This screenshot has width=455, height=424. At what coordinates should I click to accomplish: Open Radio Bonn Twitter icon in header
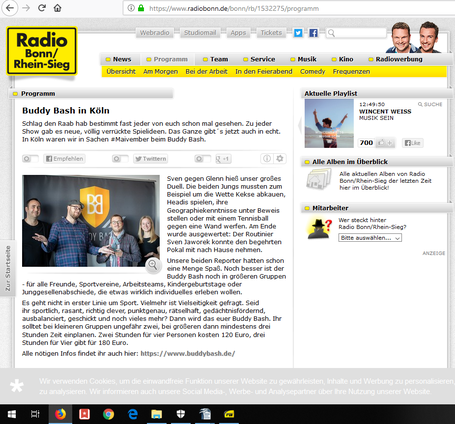[298, 33]
